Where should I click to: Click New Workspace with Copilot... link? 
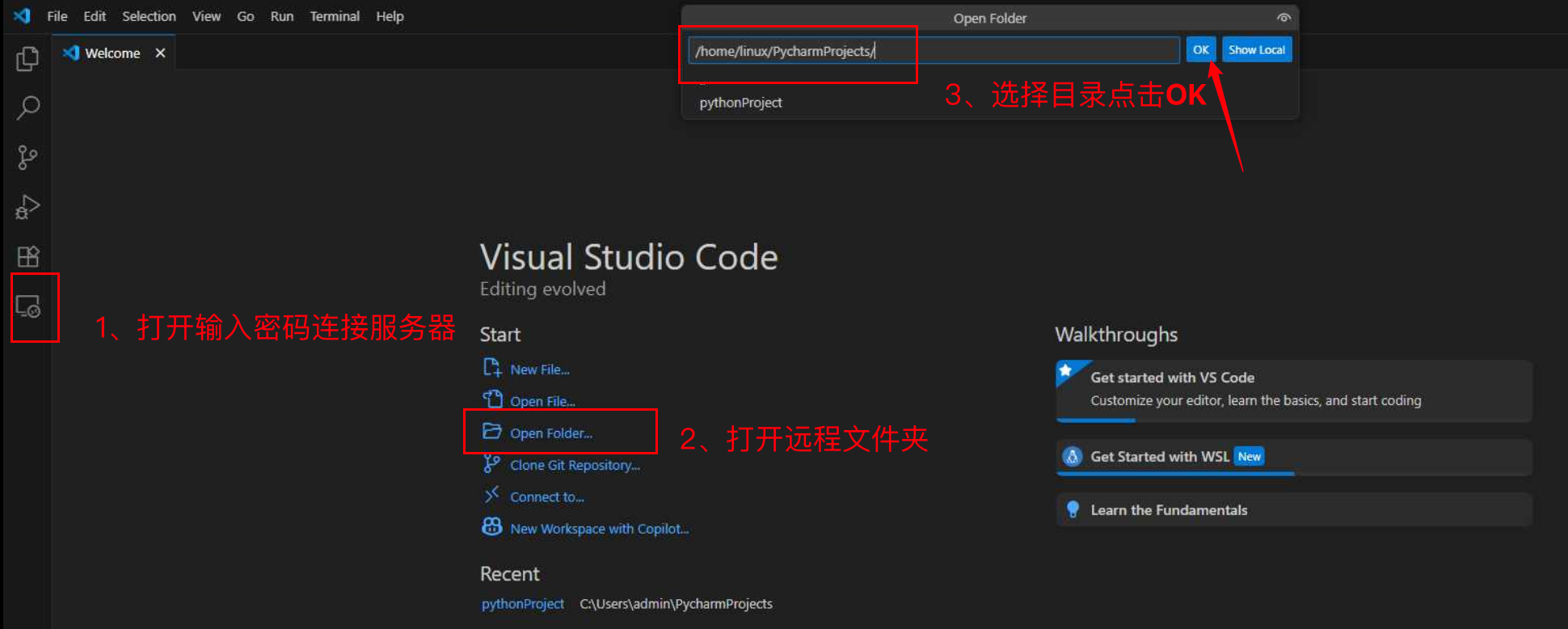pyautogui.click(x=599, y=529)
